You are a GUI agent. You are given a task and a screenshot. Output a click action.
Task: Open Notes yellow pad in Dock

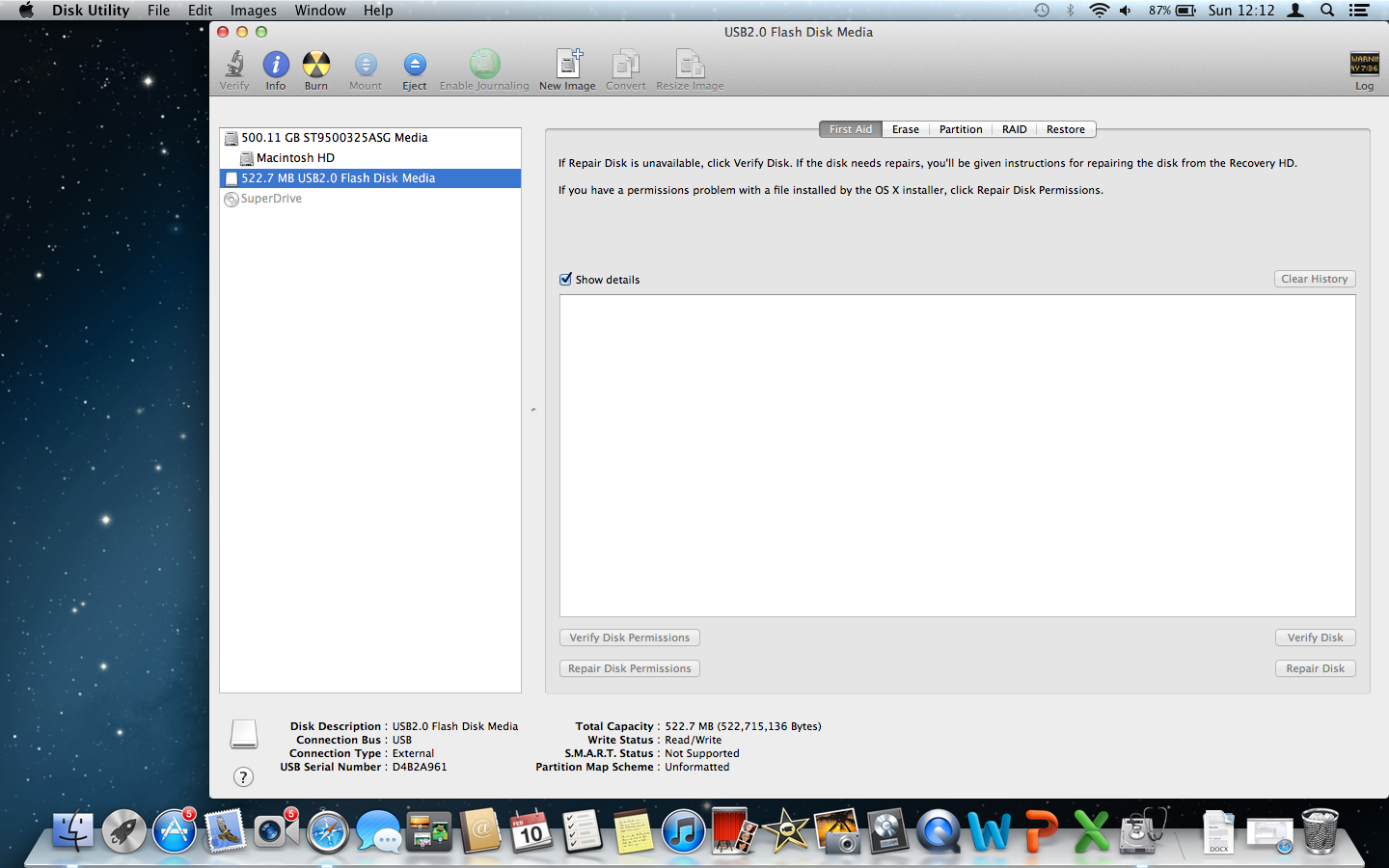633,831
